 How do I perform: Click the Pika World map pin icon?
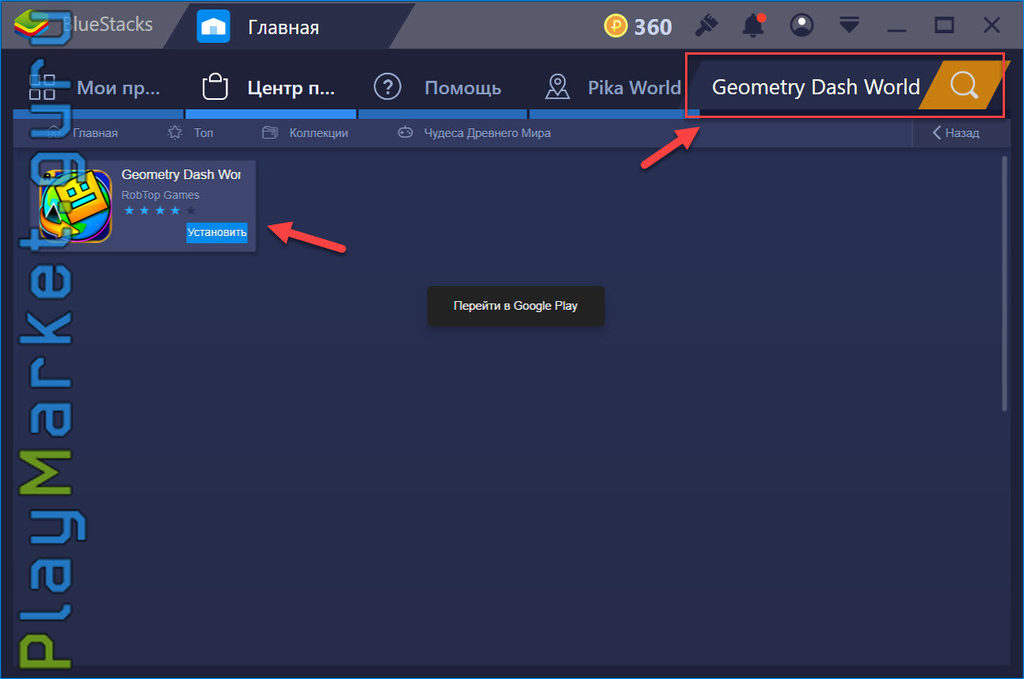[x=557, y=86]
